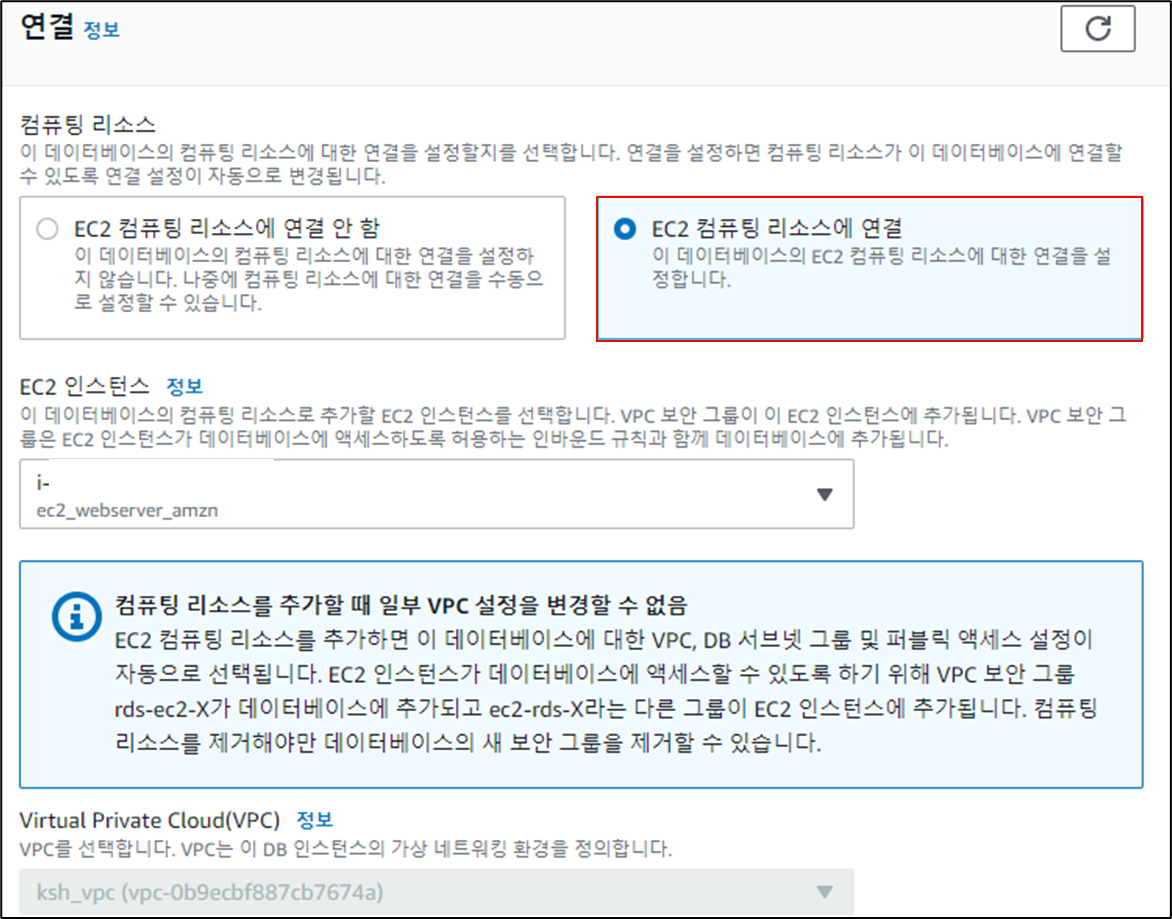Open the 정보 link next to Virtual Private Cloud(VPC)
This screenshot has height=919, width=1172.
tap(315, 820)
